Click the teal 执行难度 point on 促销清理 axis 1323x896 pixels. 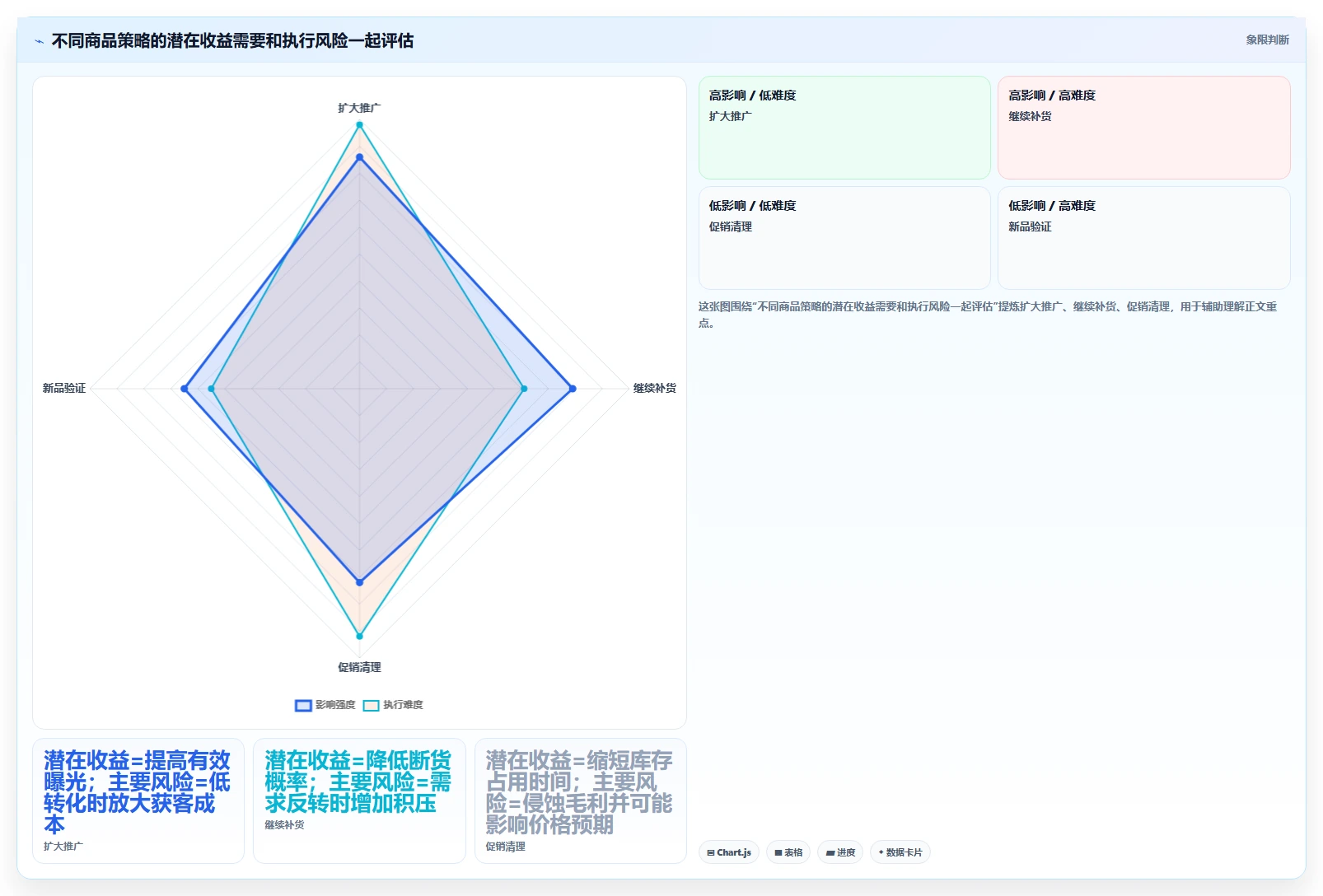click(359, 636)
